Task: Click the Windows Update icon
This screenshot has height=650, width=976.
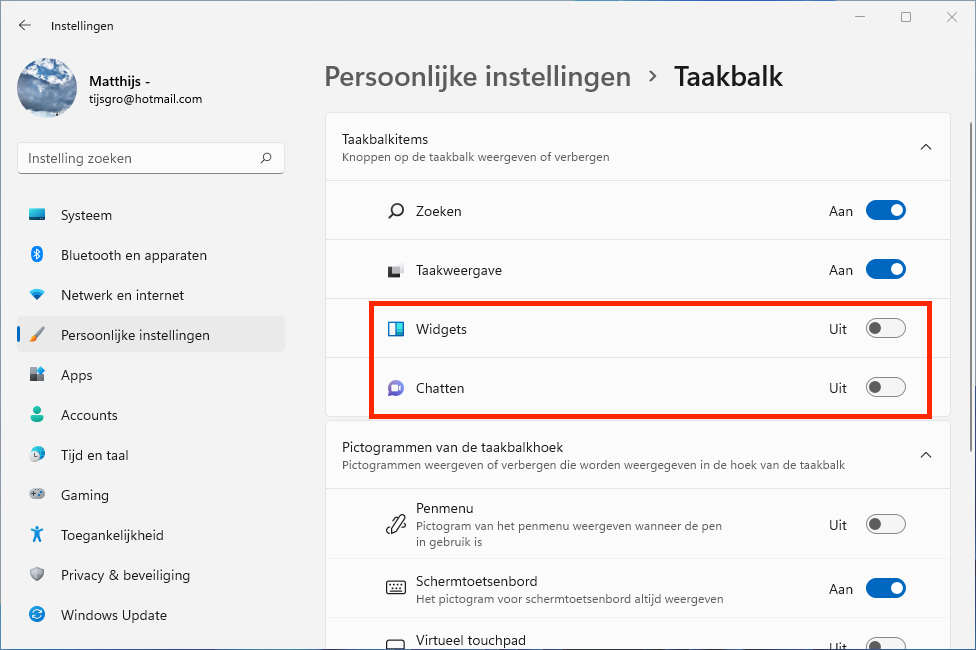Action: point(37,615)
